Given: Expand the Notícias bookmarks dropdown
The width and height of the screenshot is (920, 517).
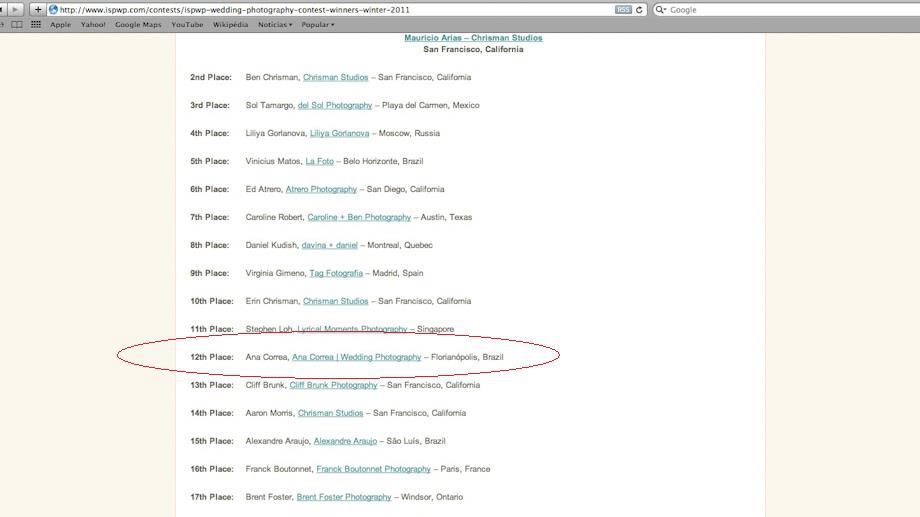Looking at the screenshot, I should pos(275,25).
